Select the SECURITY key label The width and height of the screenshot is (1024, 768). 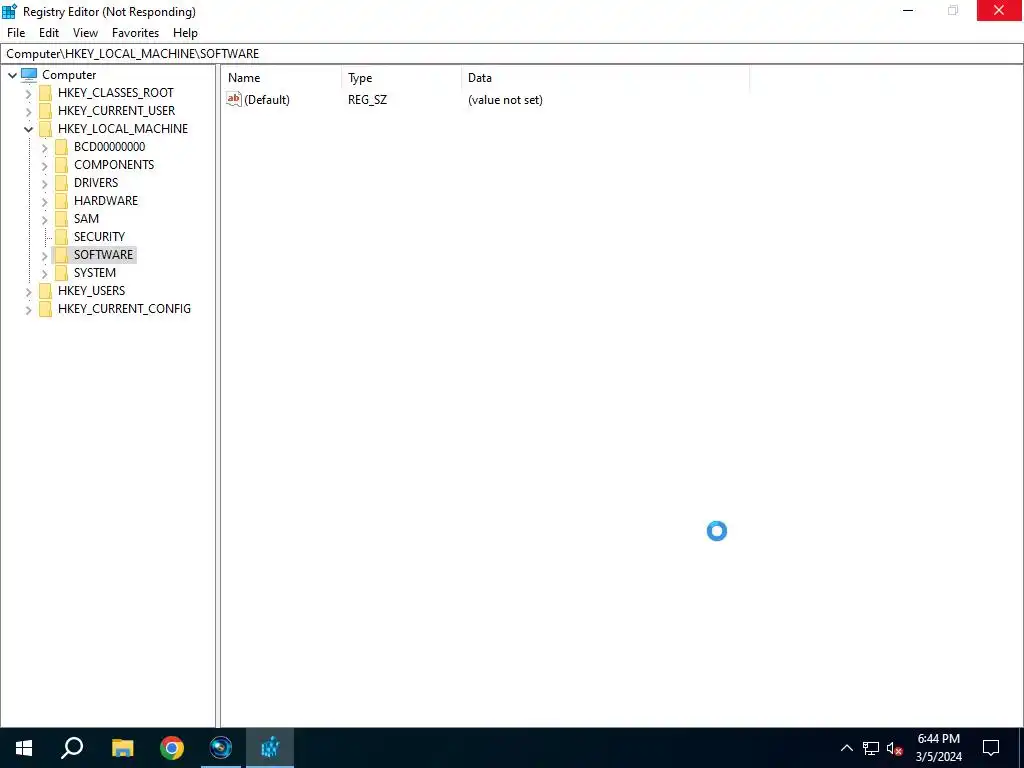[99, 236]
